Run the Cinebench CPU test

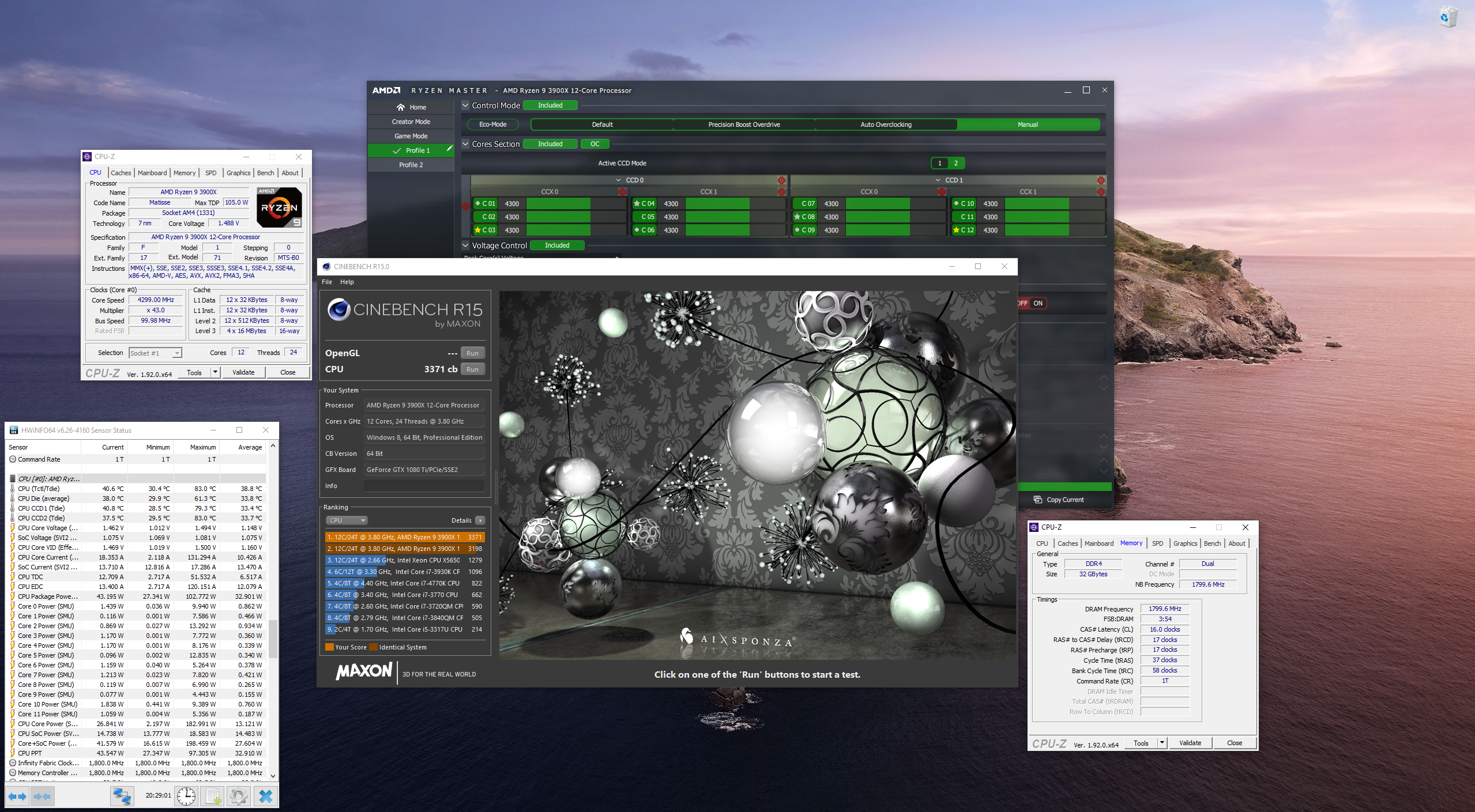(473, 369)
